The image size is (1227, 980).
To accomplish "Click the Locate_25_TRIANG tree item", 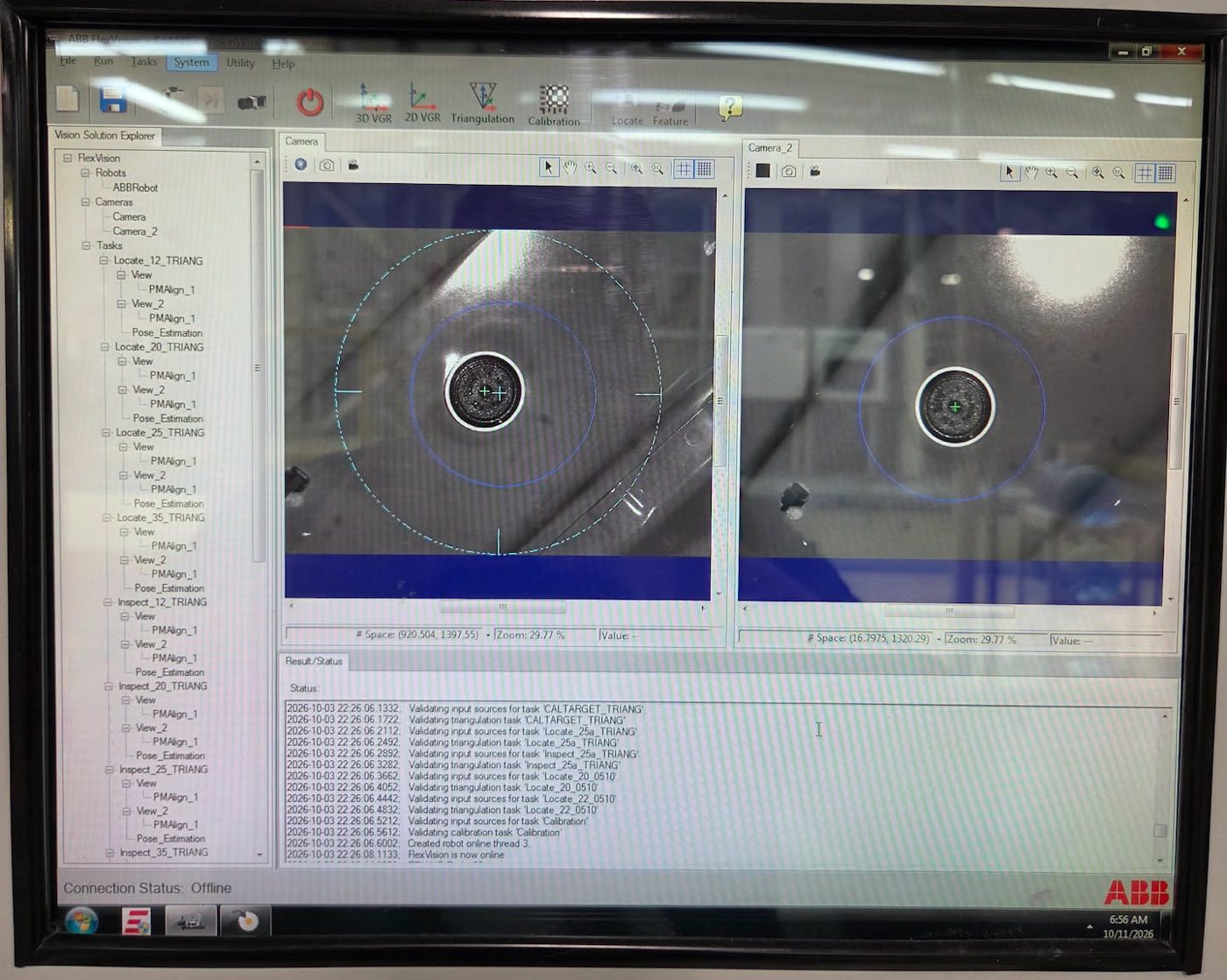I will (160, 433).
